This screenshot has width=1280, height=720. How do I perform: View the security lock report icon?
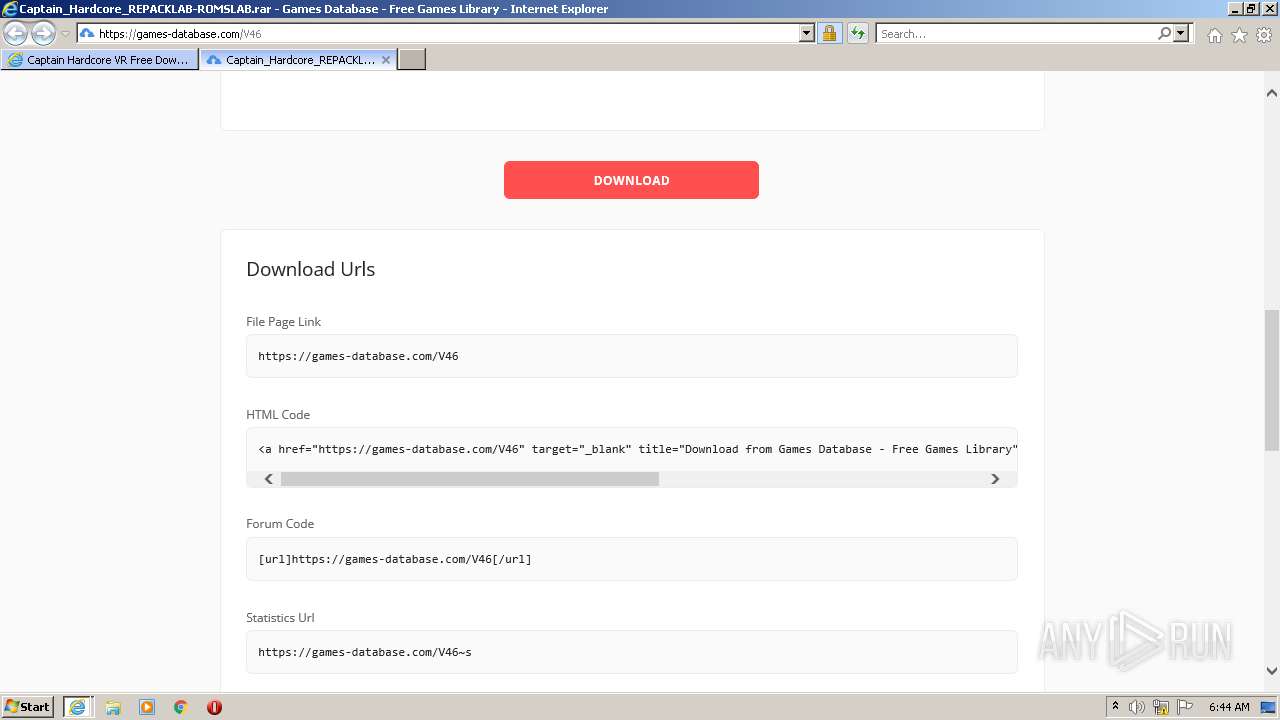pyautogui.click(x=829, y=34)
